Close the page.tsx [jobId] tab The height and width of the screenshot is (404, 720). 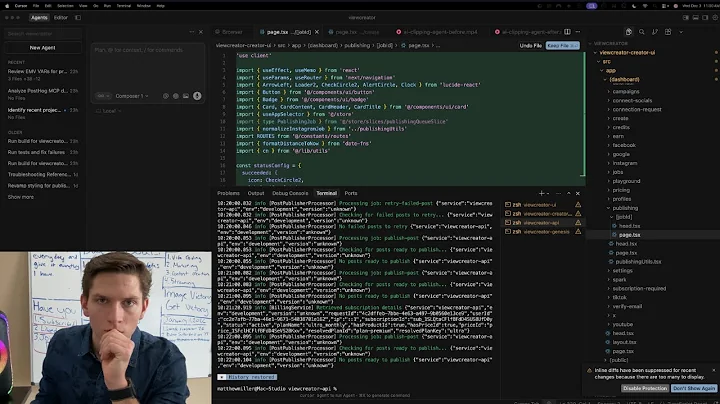tap(317, 32)
